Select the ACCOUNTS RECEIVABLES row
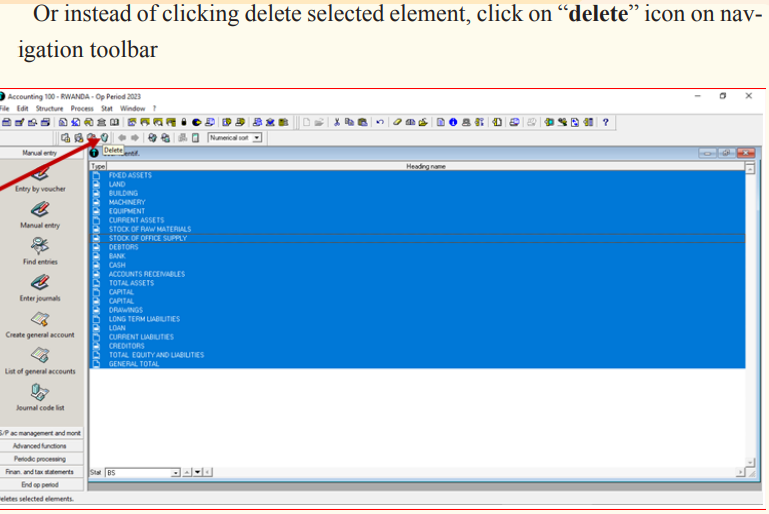 (x=417, y=274)
